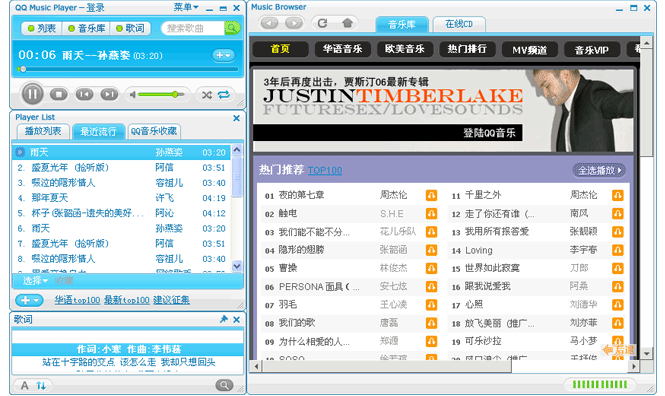Pin the 歌词 lyrics panel
This screenshot has width=665, height=396.
(x=224, y=319)
